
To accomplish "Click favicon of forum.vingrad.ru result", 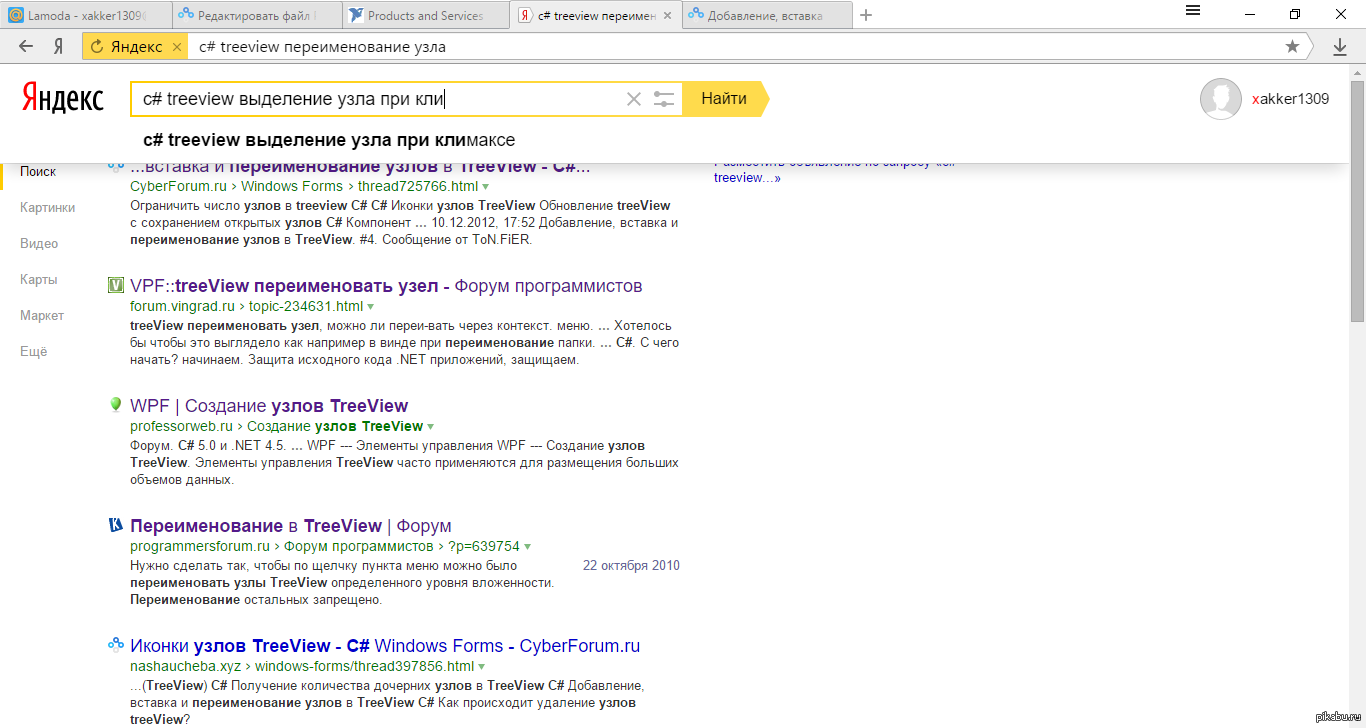I will click(115, 286).
